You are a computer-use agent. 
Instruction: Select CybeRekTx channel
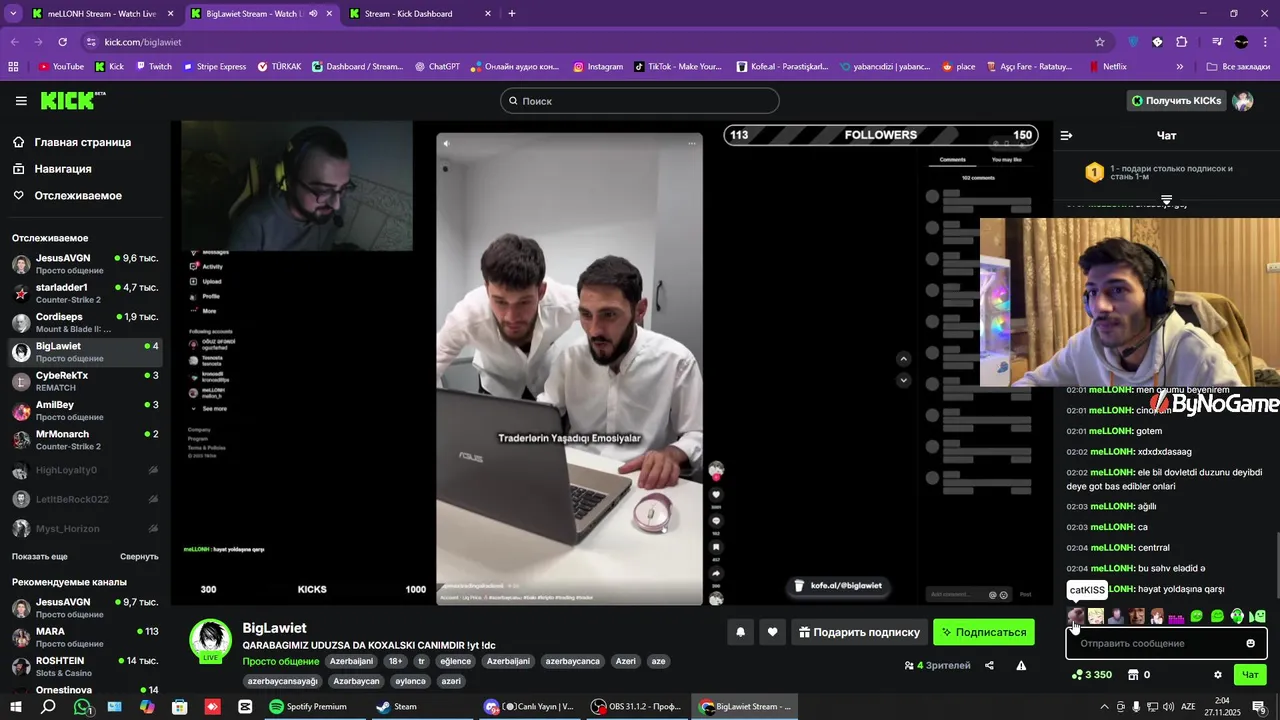(x=85, y=381)
